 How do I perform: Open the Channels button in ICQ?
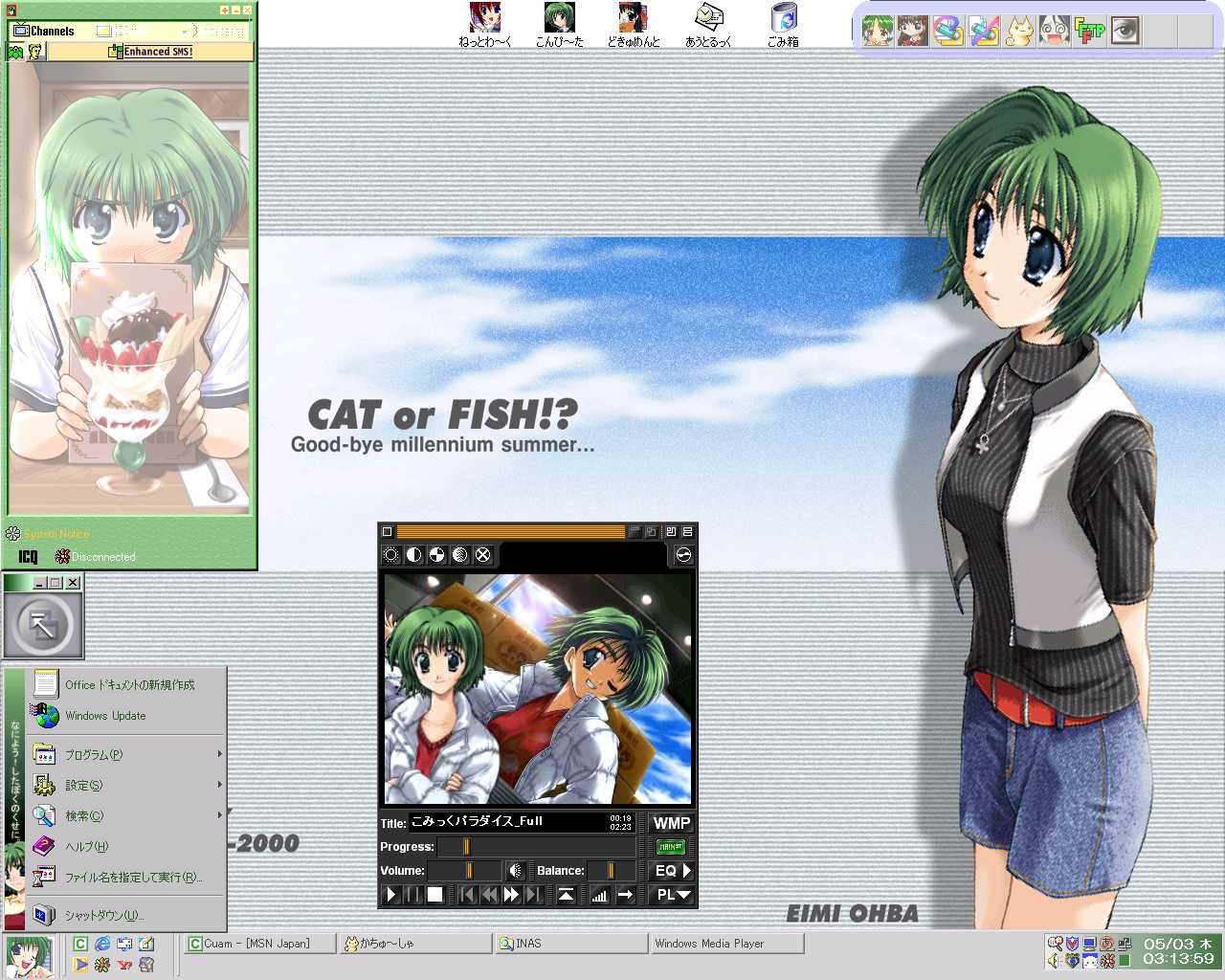43,31
